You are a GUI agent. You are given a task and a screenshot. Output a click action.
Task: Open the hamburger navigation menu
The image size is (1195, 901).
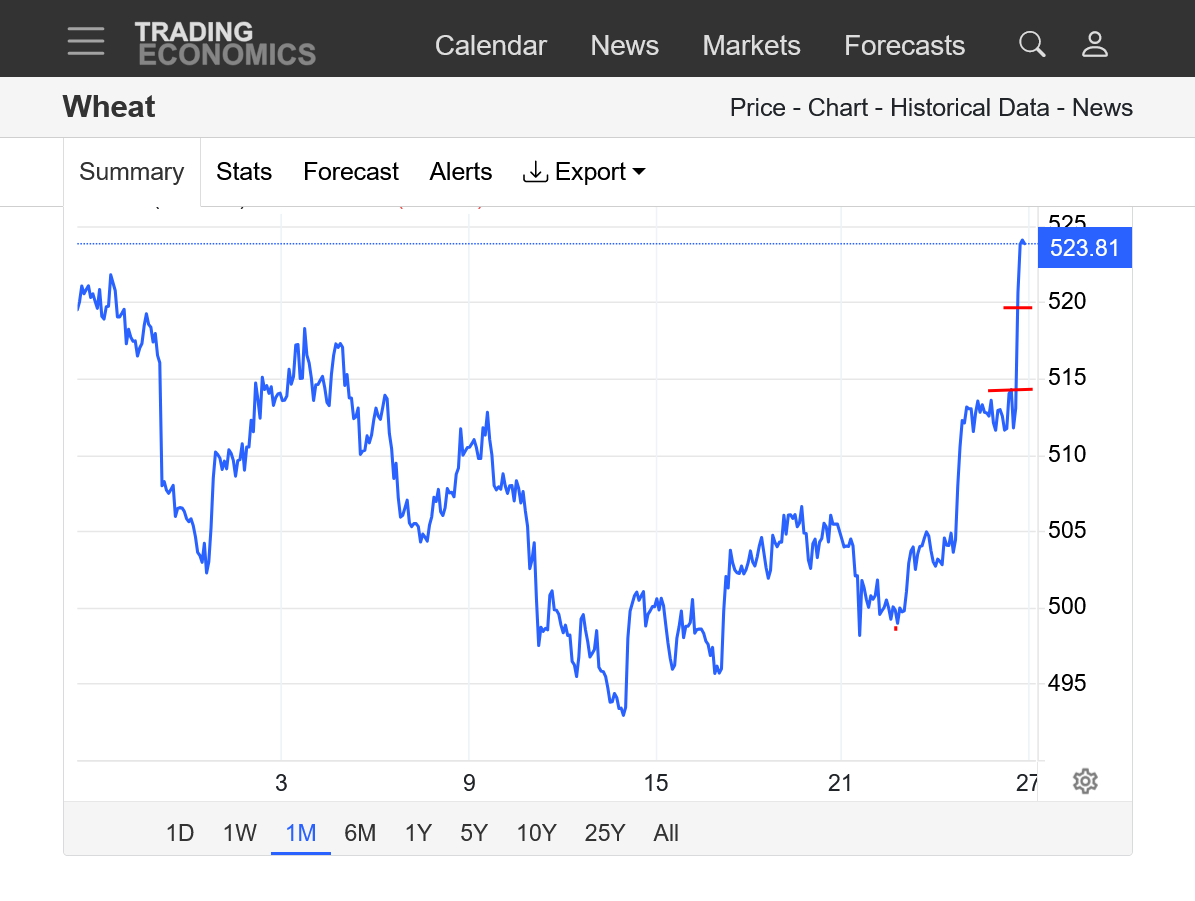click(x=86, y=41)
